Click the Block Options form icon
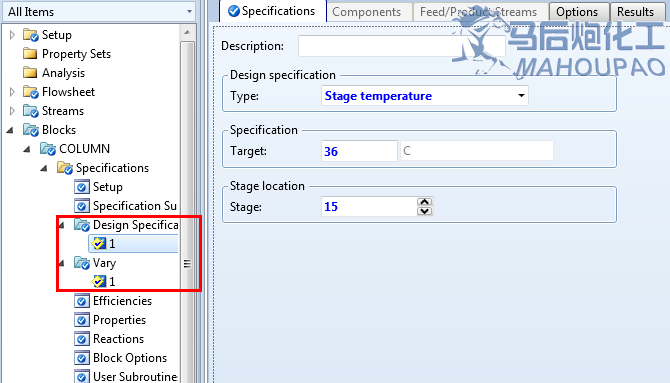This screenshot has width=670, height=383. tap(82, 358)
